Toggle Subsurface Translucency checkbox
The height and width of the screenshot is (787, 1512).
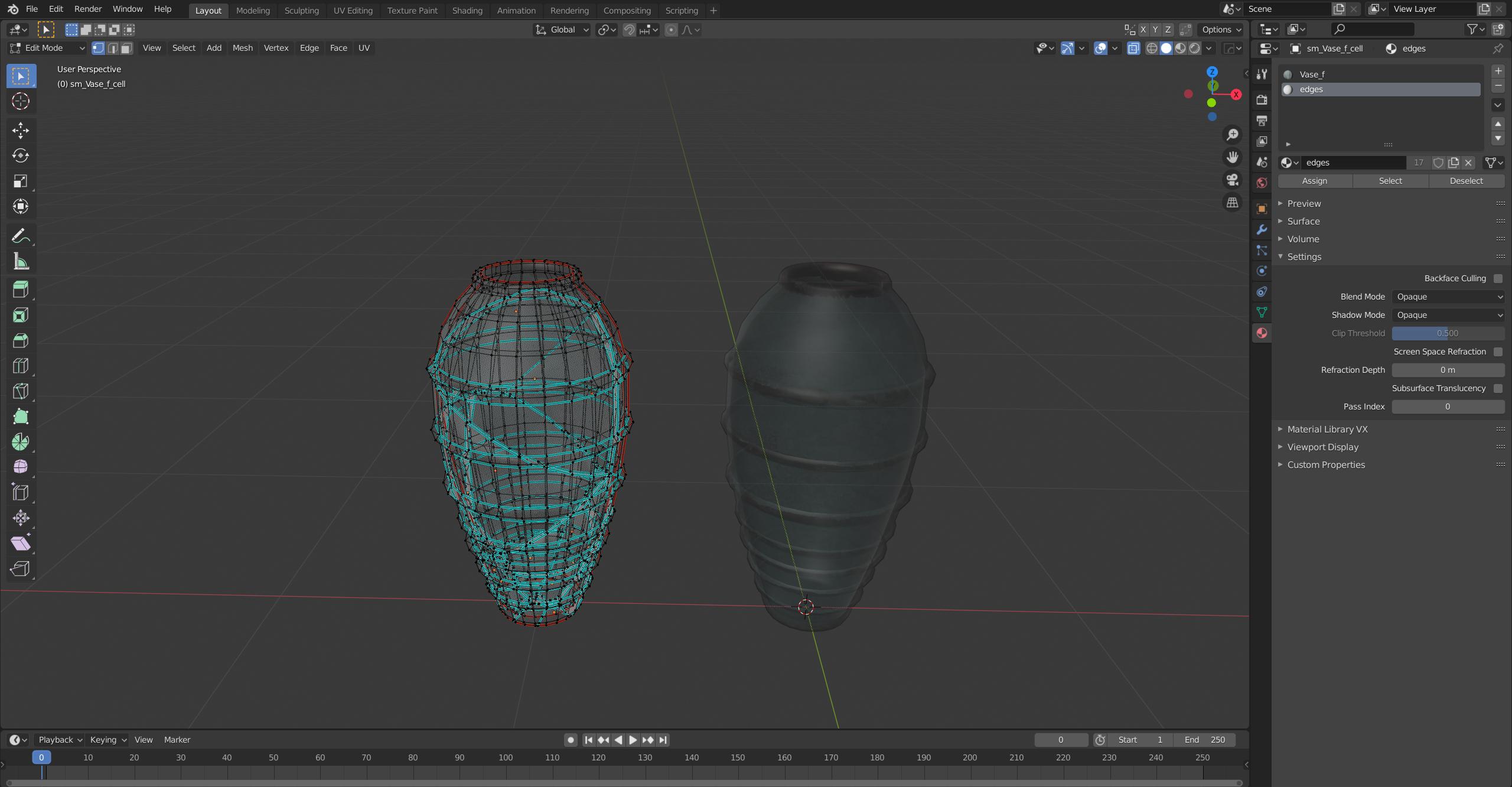1497,388
